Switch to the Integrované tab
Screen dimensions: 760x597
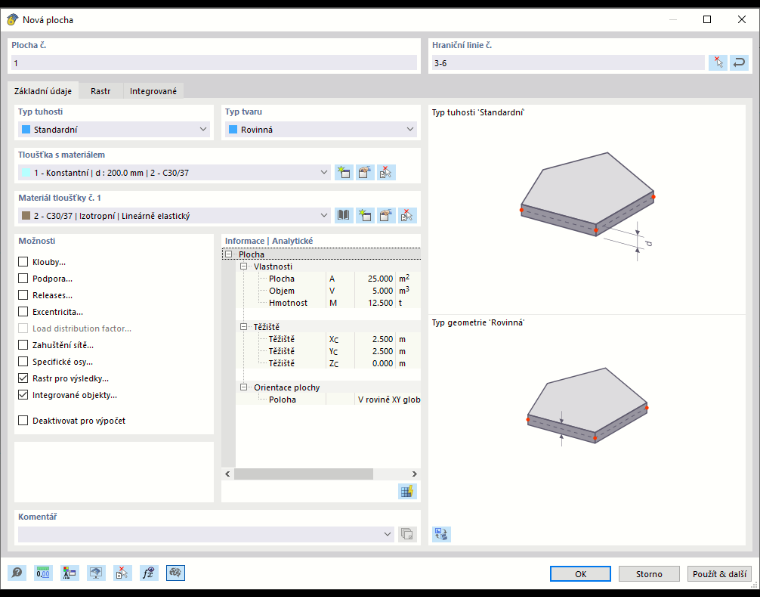click(153, 91)
